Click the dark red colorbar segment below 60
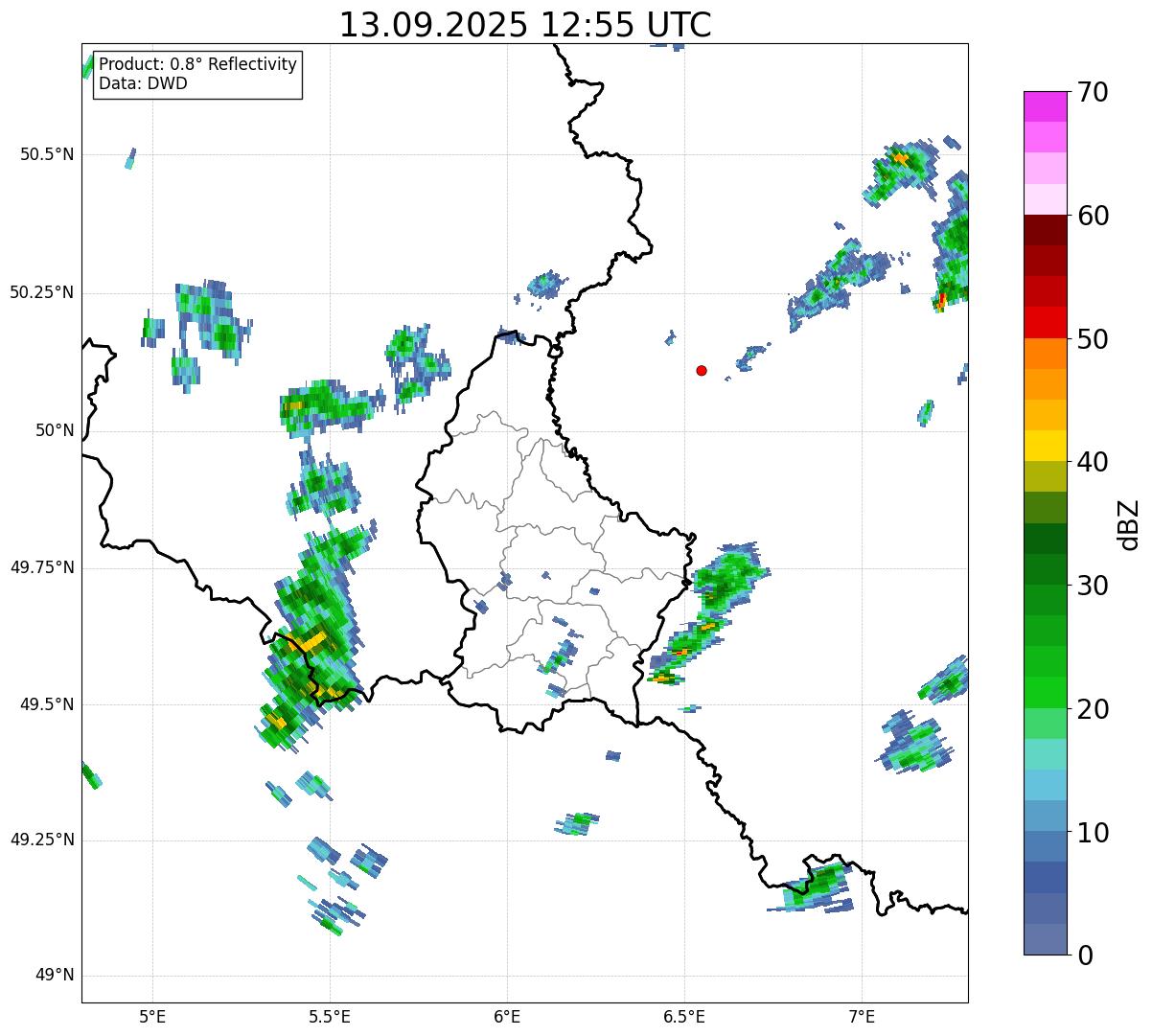The height and width of the screenshot is (1036, 1152). [x=1046, y=230]
